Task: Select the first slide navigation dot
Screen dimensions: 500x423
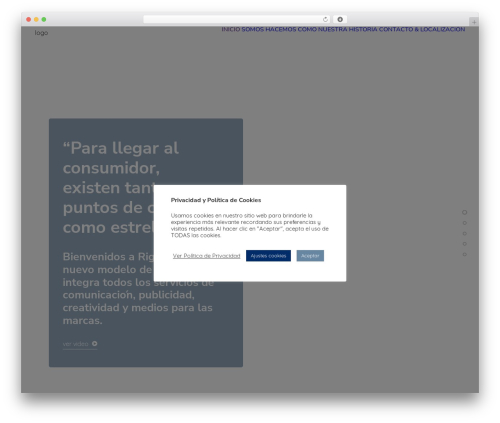Action: pyautogui.click(x=465, y=212)
